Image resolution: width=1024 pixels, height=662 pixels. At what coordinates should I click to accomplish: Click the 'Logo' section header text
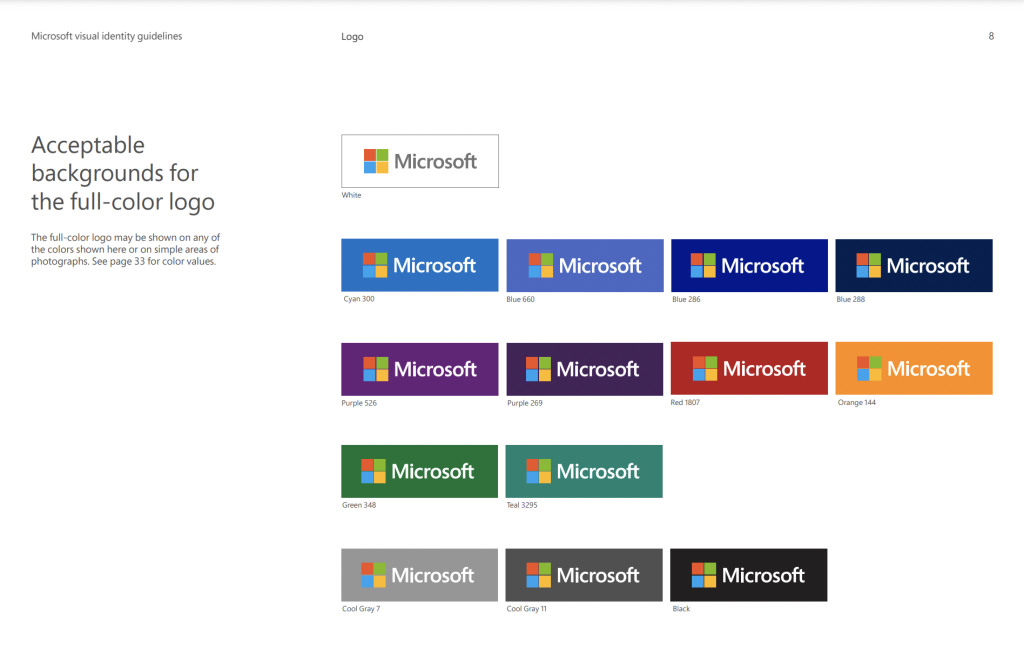pyautogui.click(x=352, y=37)
